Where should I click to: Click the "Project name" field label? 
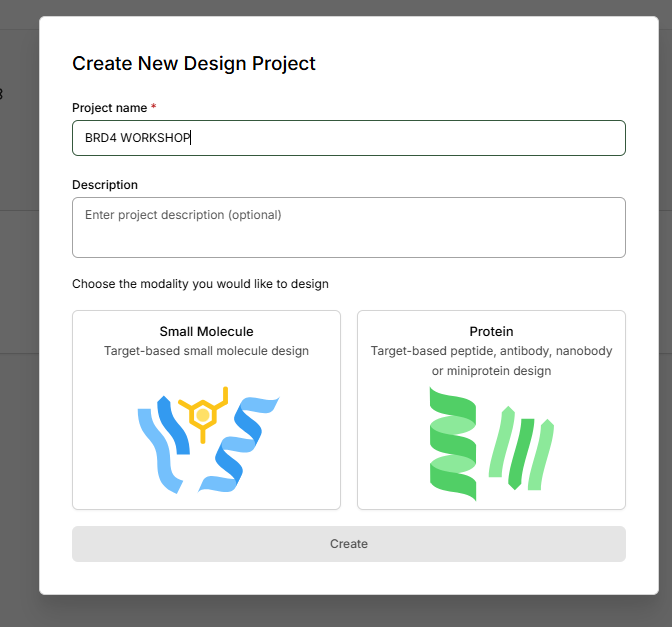click(109, 108)
